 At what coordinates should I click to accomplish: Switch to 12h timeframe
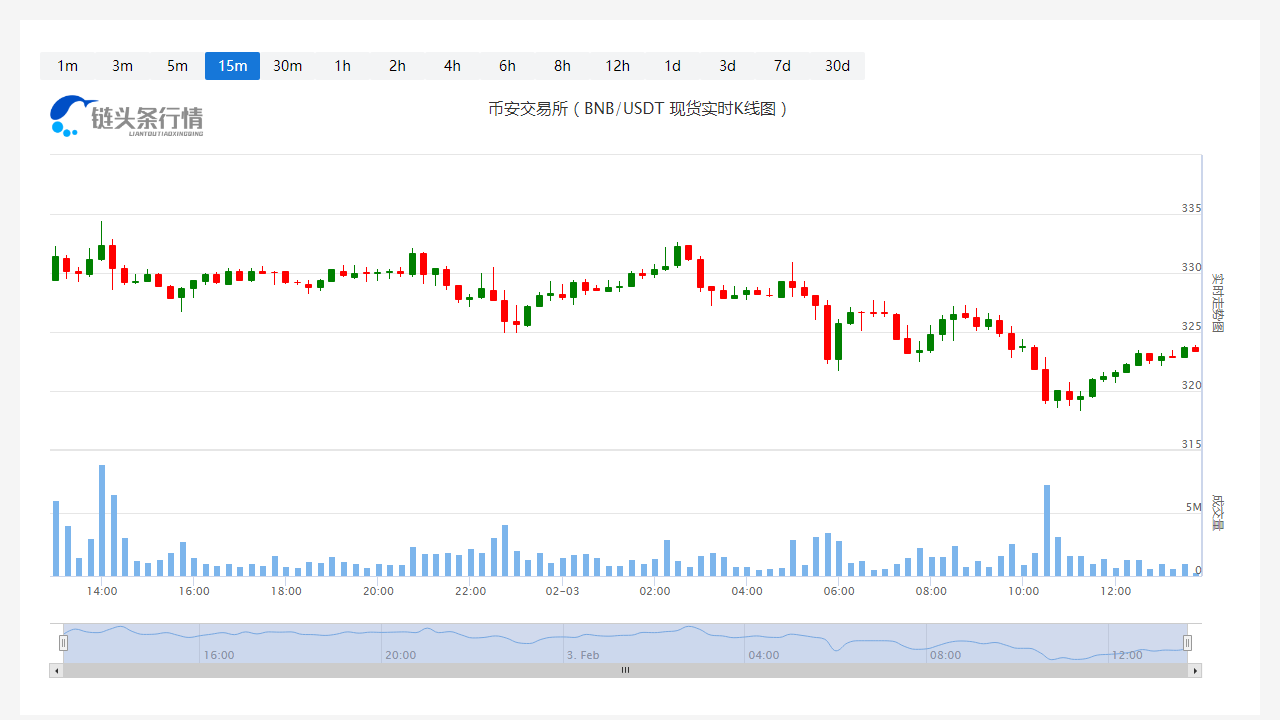617,66
